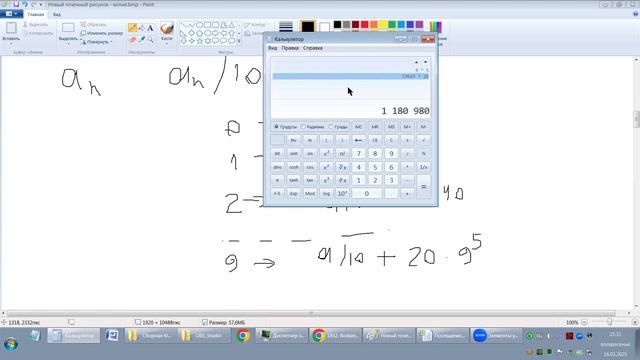
Task: Click calculator history up arrow
Action: [416, 62]
